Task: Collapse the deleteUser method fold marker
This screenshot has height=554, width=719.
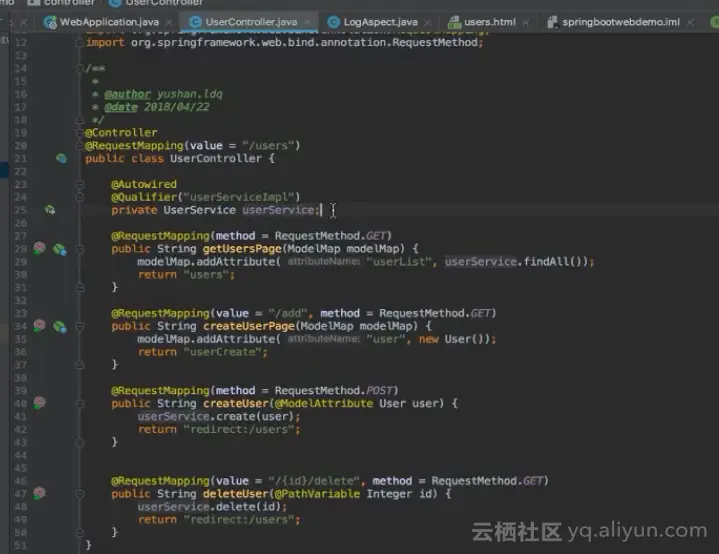Action: pos(79,494)
